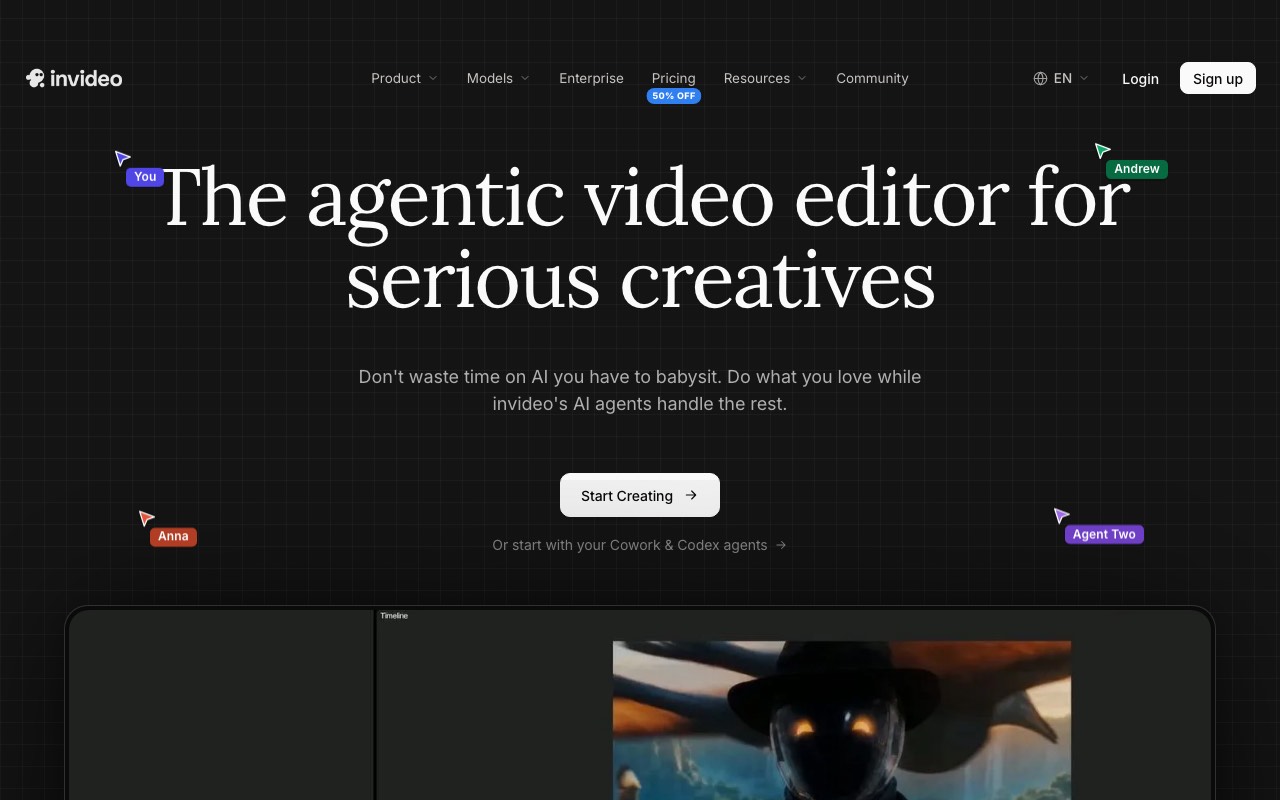Open the EN language selector chevron

click(x=1084, y=78)
